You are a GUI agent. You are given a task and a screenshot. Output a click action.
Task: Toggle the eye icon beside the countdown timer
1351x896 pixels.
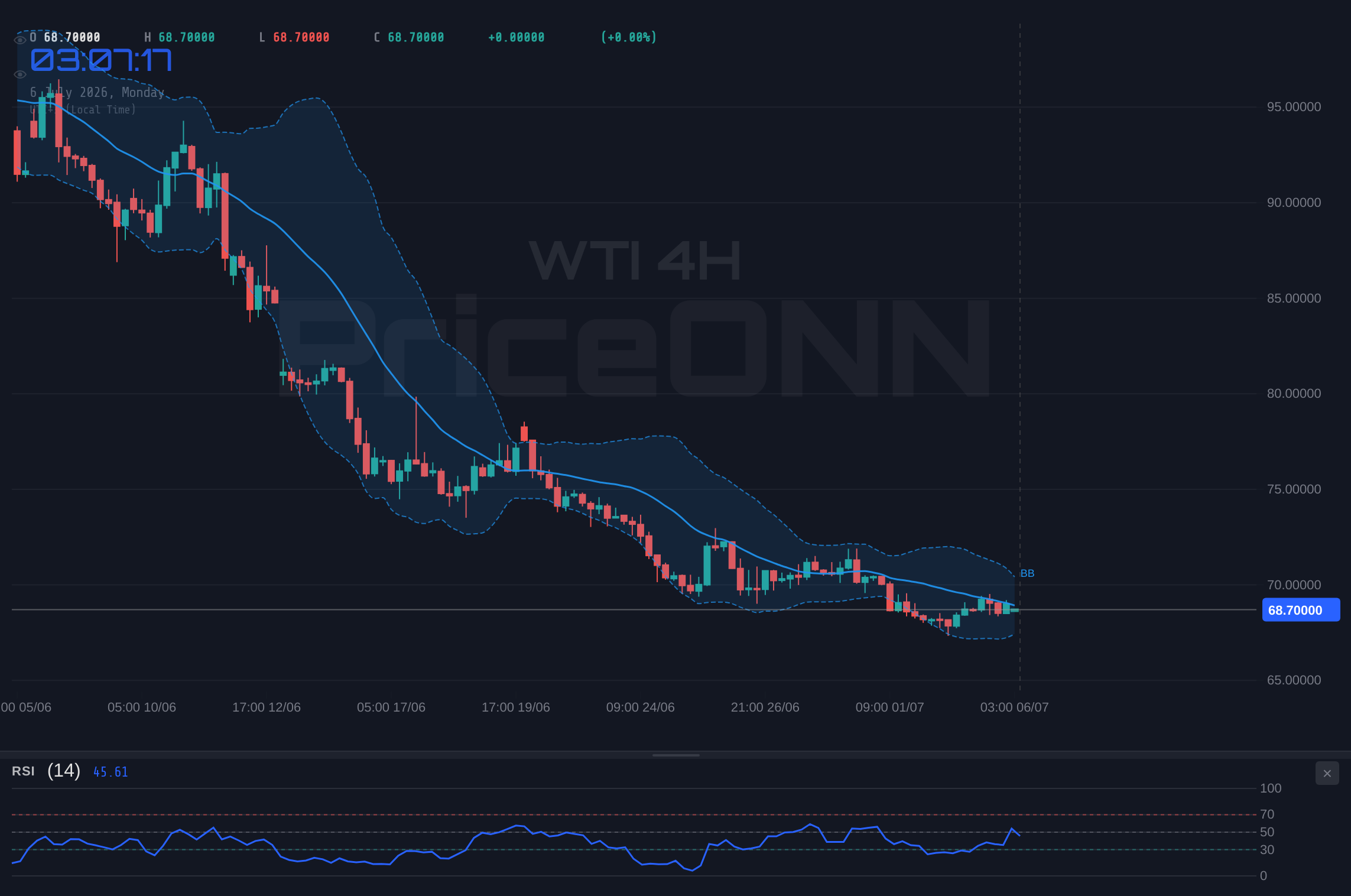pos(20,74)
